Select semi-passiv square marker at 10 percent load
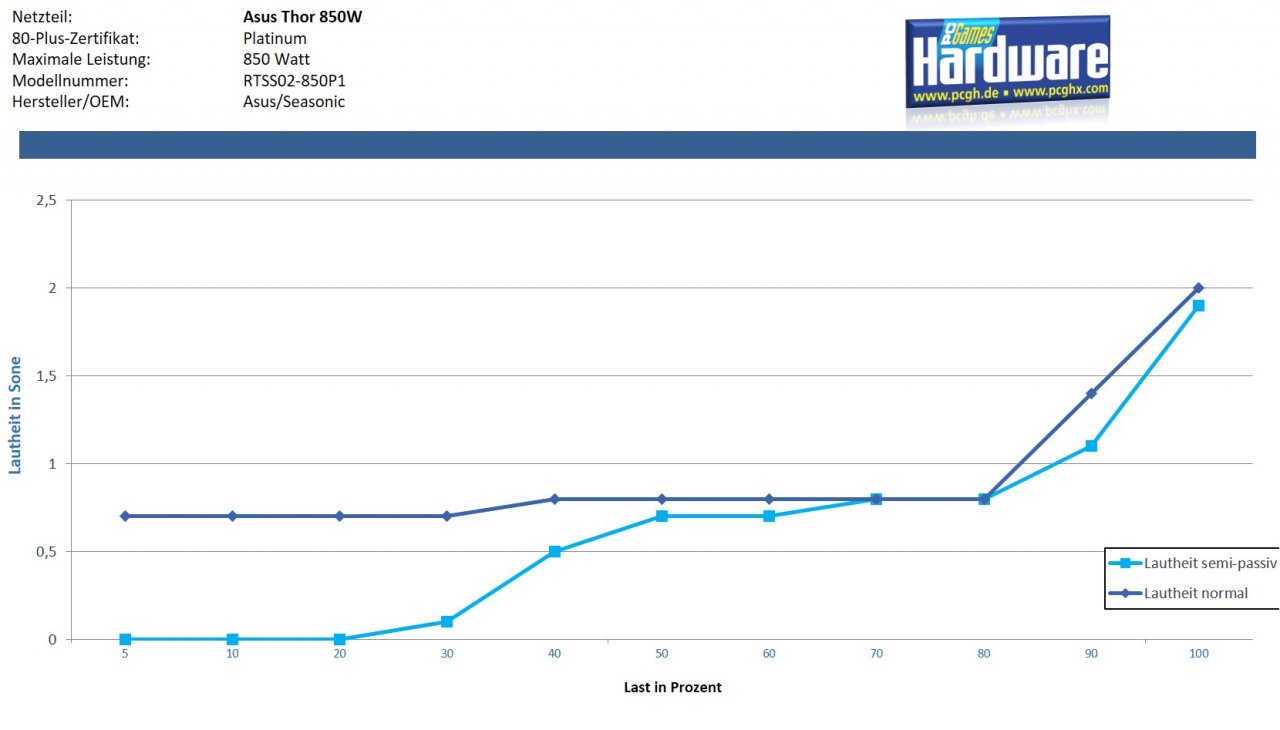1280x730 pixels. point(232,639)
